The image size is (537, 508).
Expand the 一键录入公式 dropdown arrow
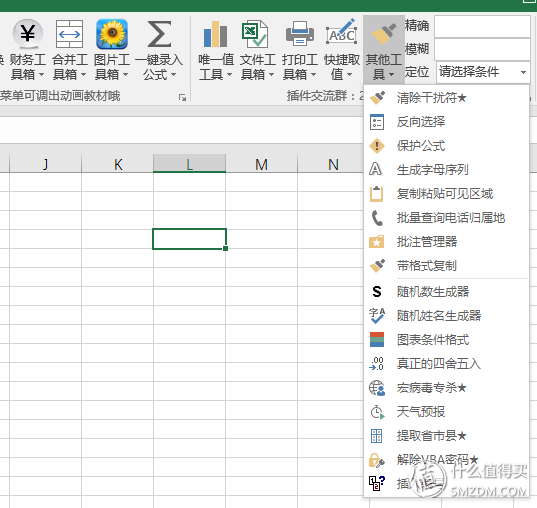[x=173, y=74]
